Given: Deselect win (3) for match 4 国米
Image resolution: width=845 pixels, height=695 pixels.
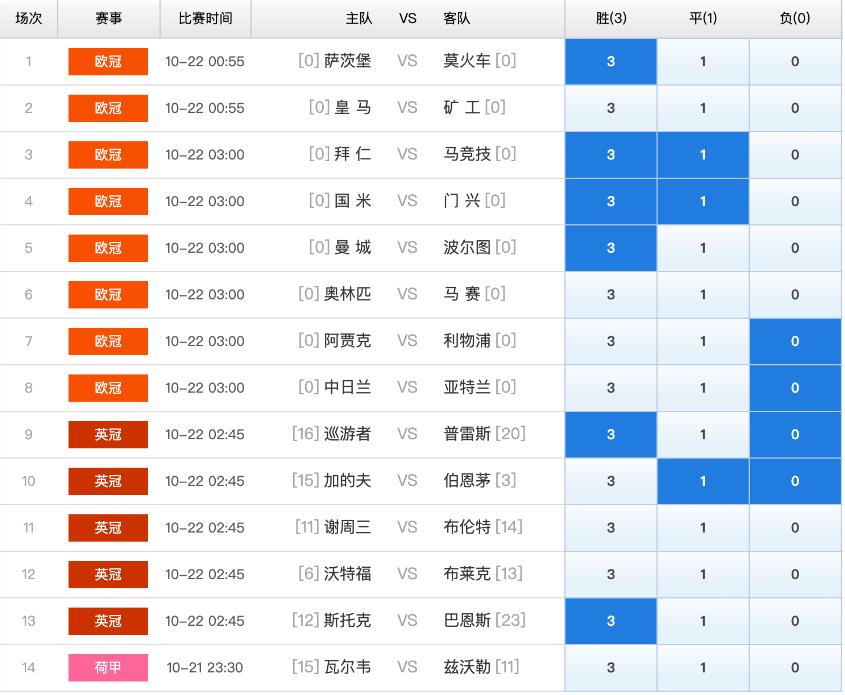Looking at the screenshot, I should 611,201.
